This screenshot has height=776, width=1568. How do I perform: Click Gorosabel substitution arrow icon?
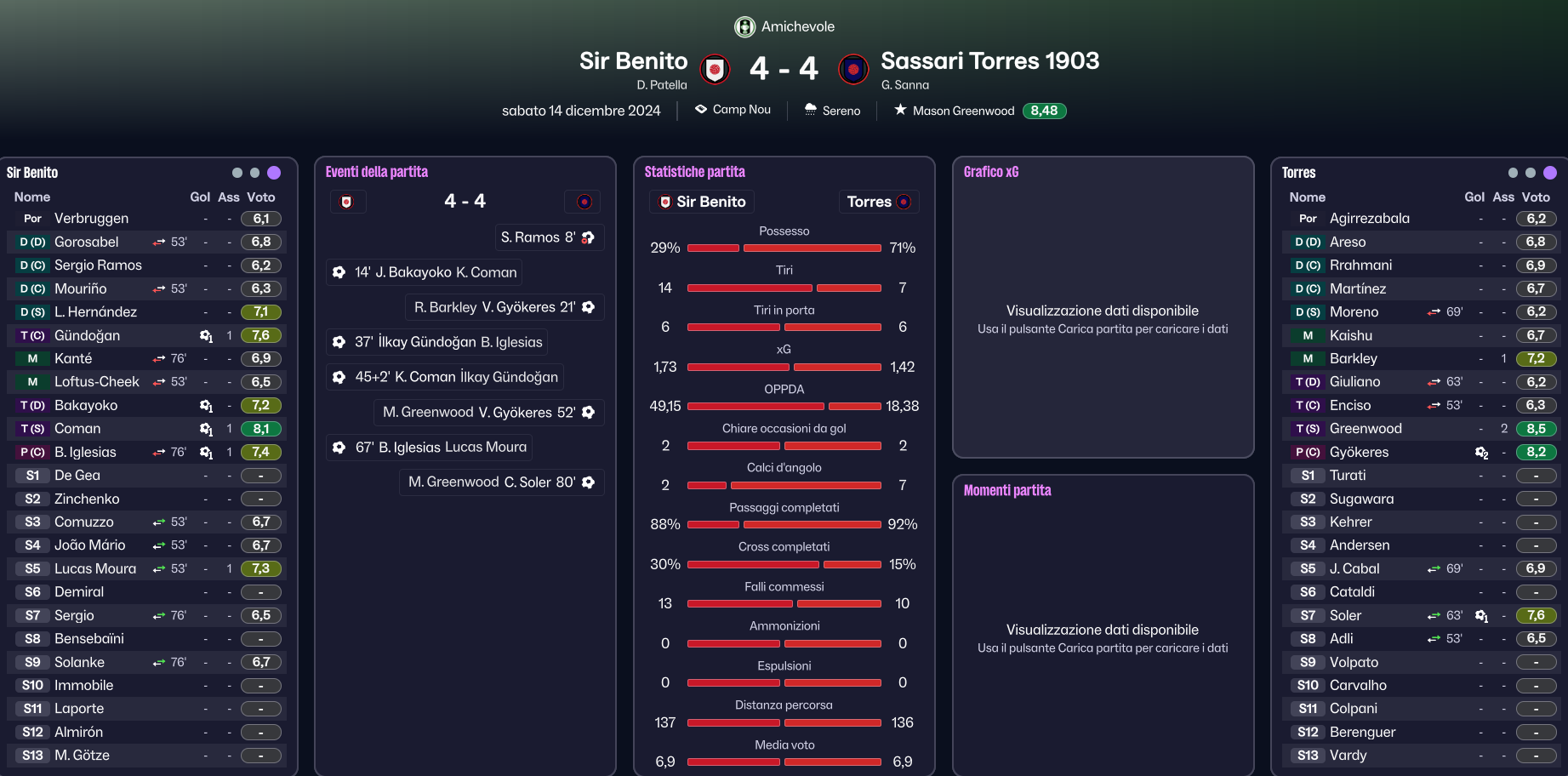coord(159,242)
